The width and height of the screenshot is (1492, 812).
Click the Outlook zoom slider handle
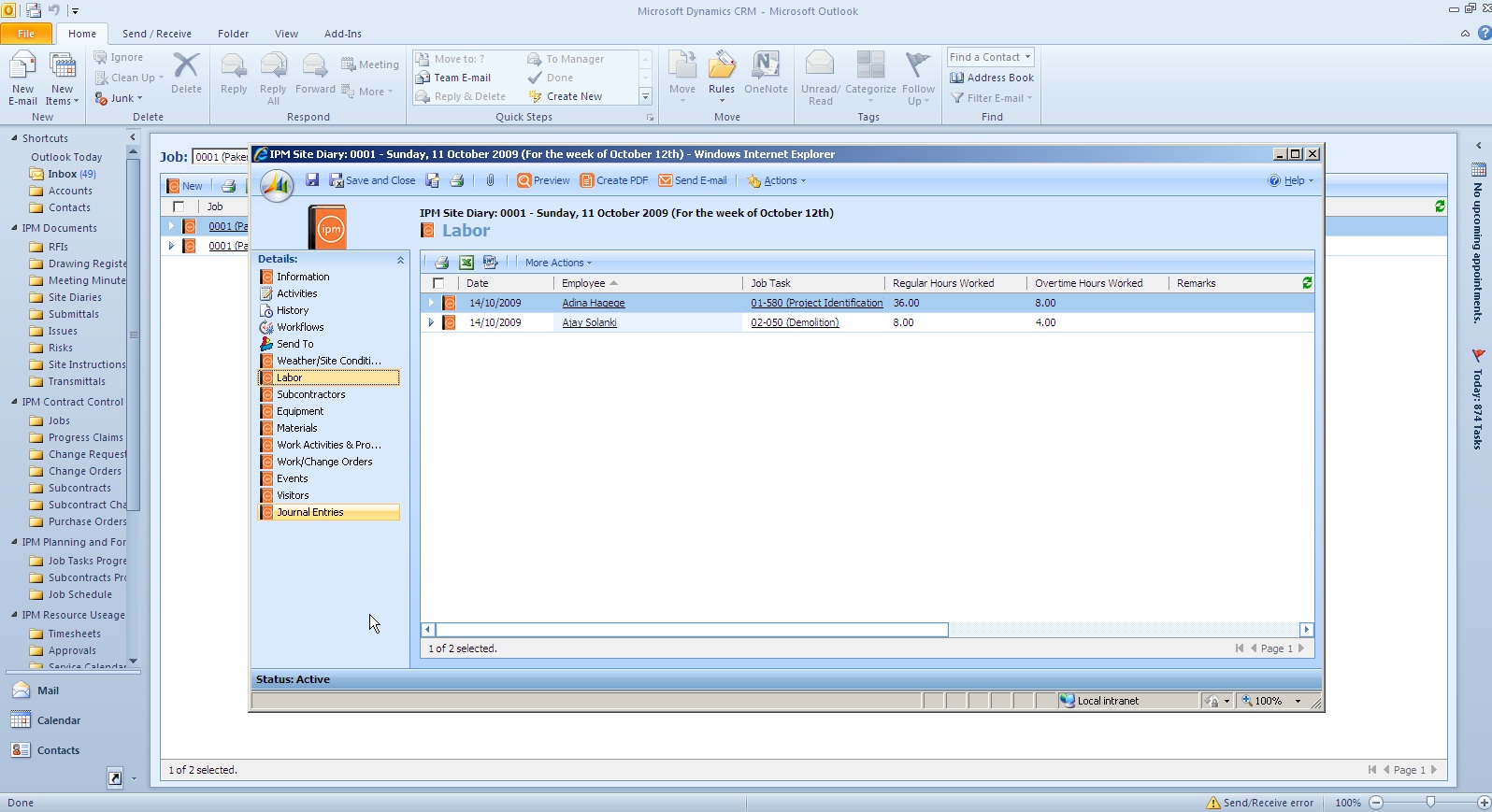1430,803
